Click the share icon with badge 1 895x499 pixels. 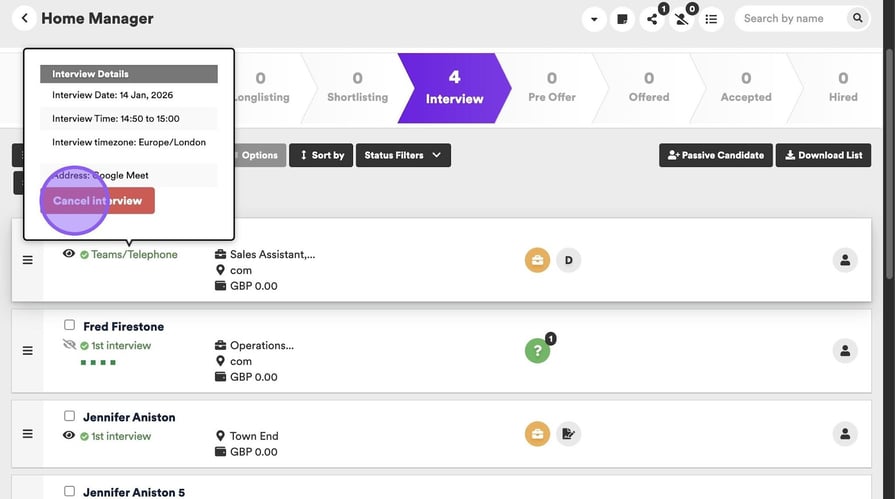[x=652, y=18]
